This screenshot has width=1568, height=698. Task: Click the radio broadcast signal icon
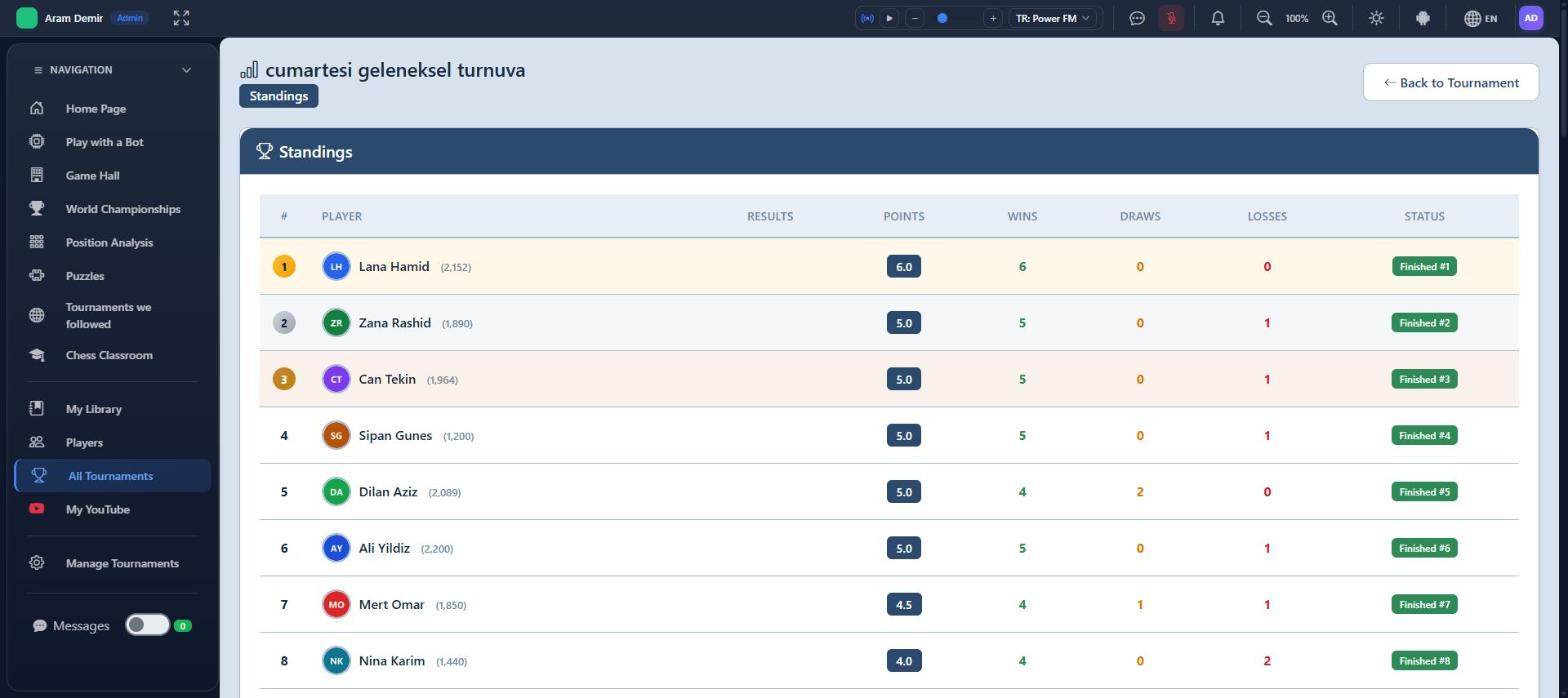coord(867,18)
